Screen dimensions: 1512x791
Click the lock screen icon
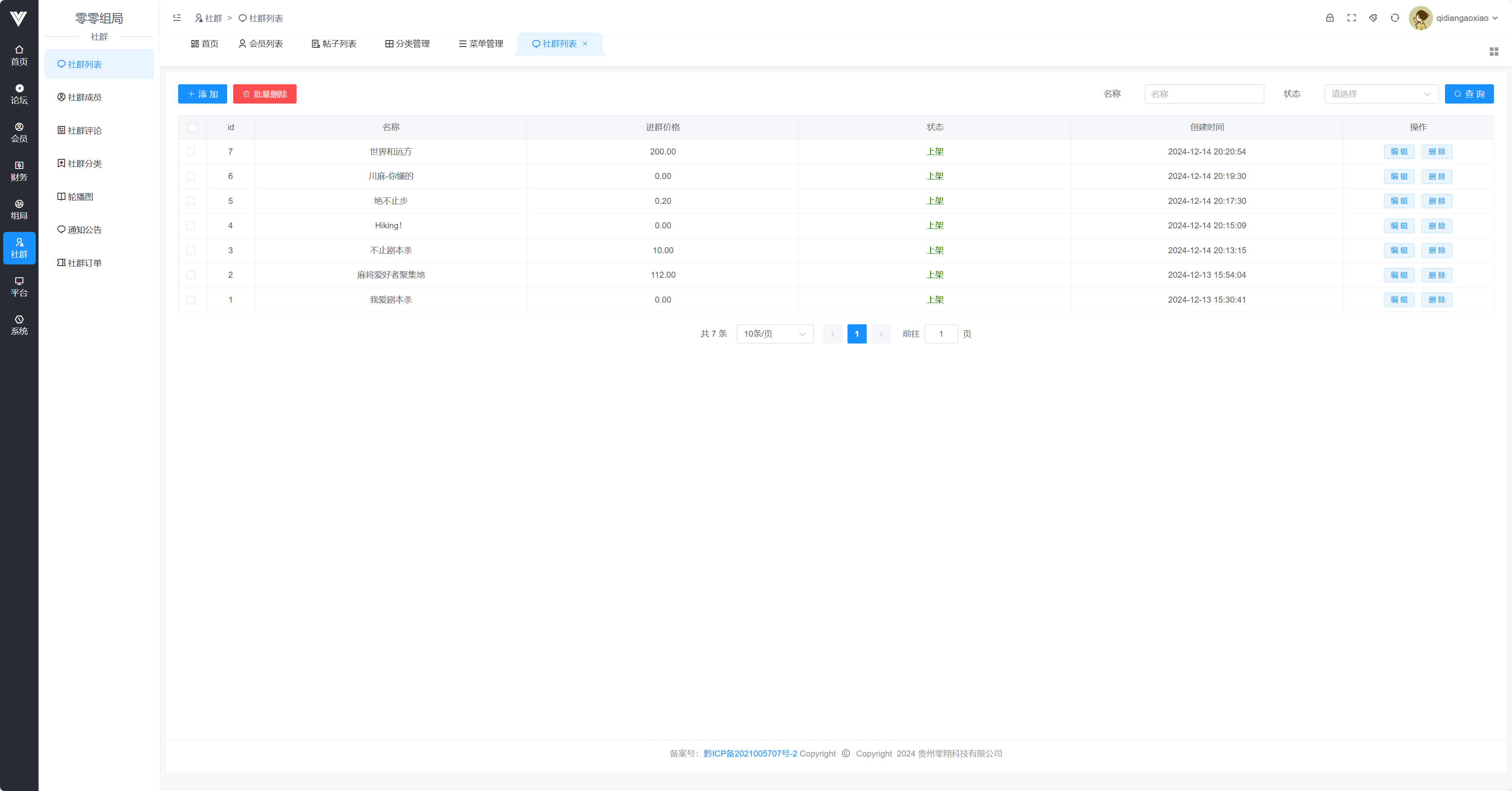(1329, 18)
